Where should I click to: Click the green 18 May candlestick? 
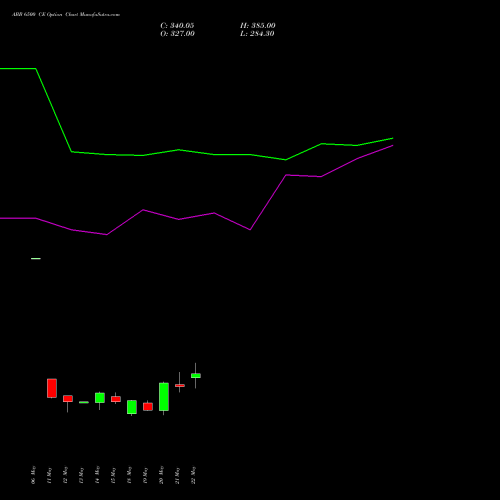coord(132,407)
